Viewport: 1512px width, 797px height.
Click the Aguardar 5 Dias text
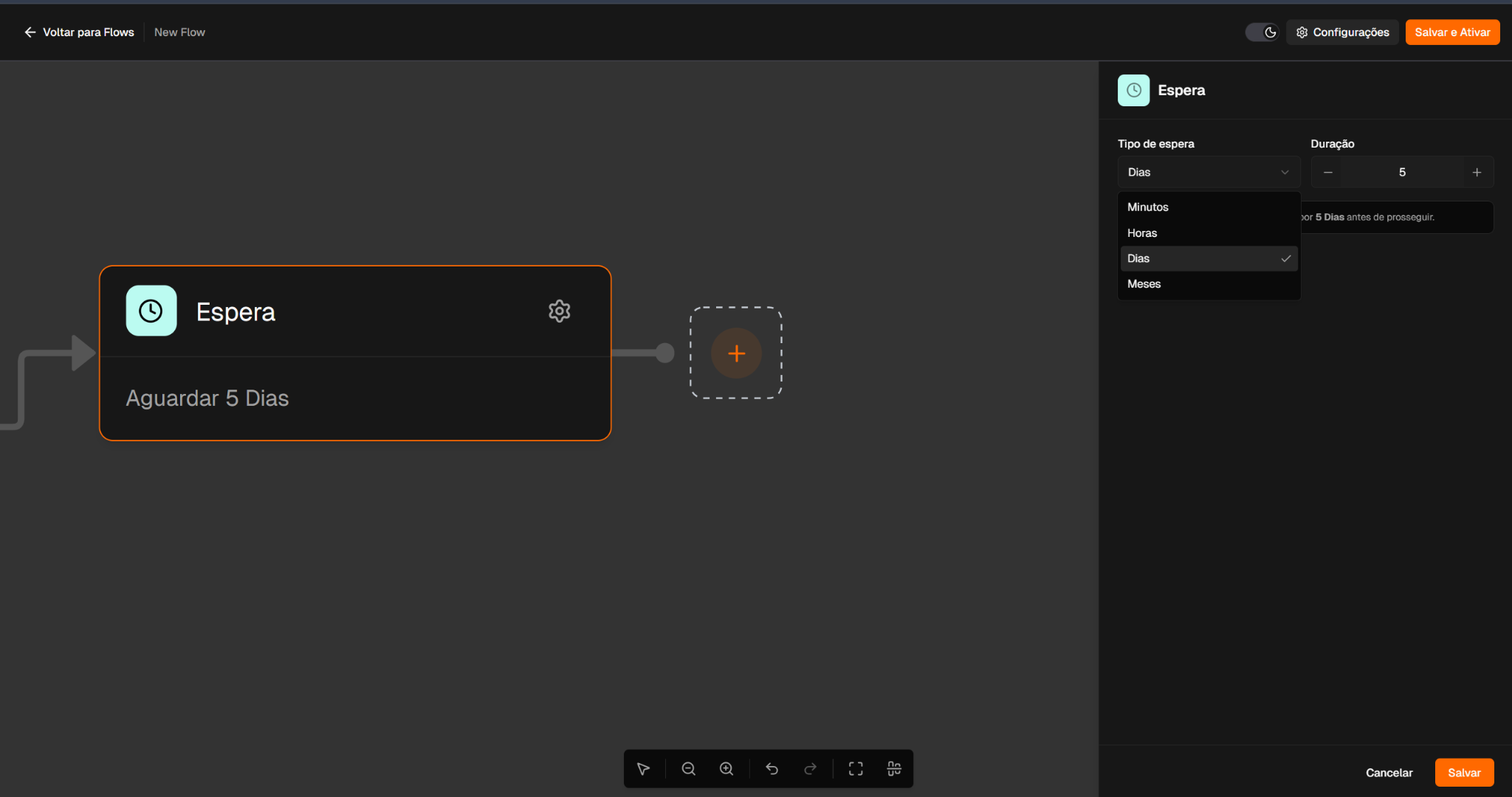pos(207,398)
